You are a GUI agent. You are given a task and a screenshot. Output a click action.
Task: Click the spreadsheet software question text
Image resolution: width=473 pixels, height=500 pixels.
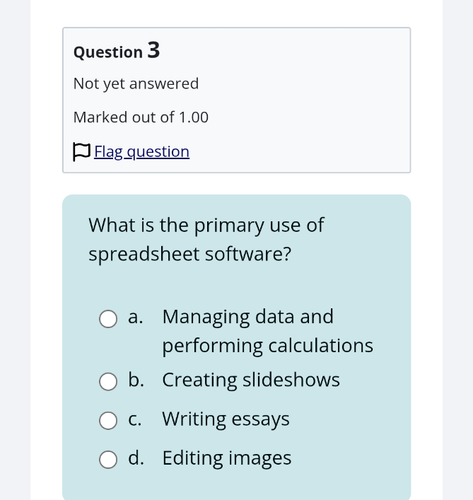coord(206,240)
